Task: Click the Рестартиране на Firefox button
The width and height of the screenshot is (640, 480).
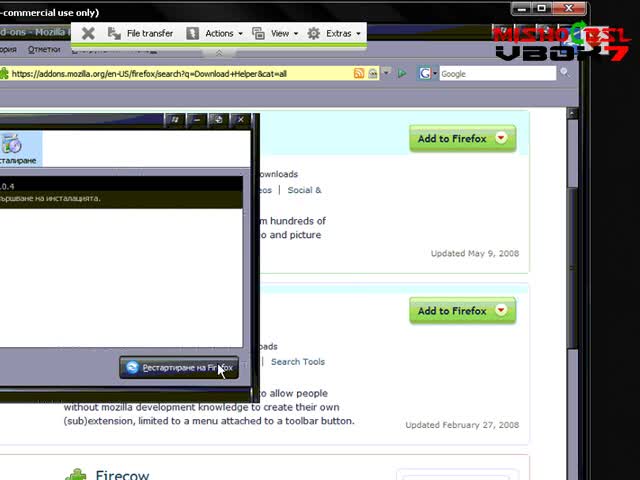Action: tap(179, 368)
